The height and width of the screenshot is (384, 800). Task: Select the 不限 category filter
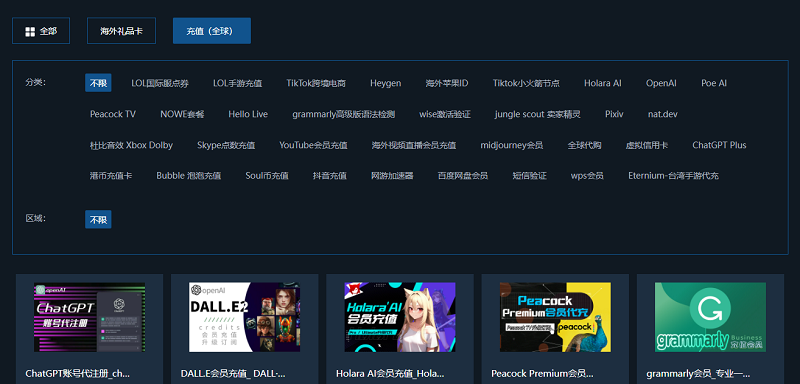click(98, 83)
